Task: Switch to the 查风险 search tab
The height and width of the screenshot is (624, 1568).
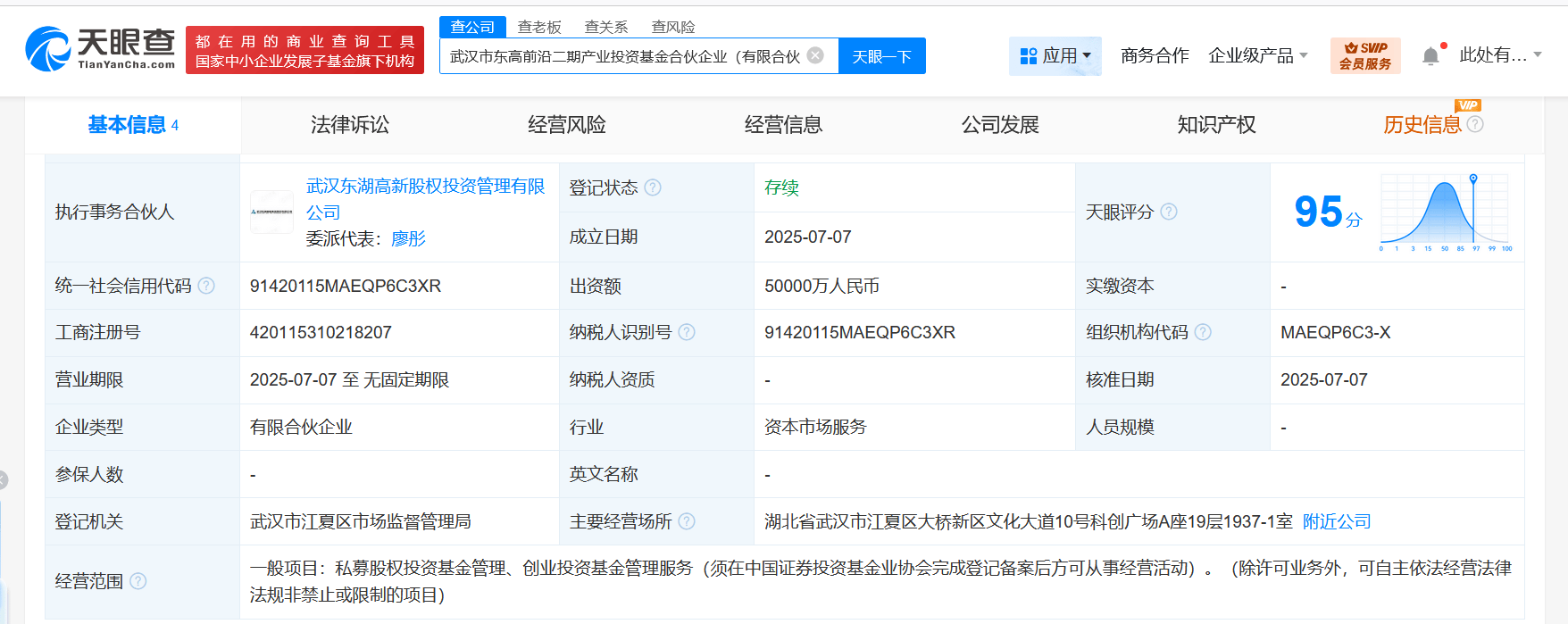Action: tap(673, 27)
